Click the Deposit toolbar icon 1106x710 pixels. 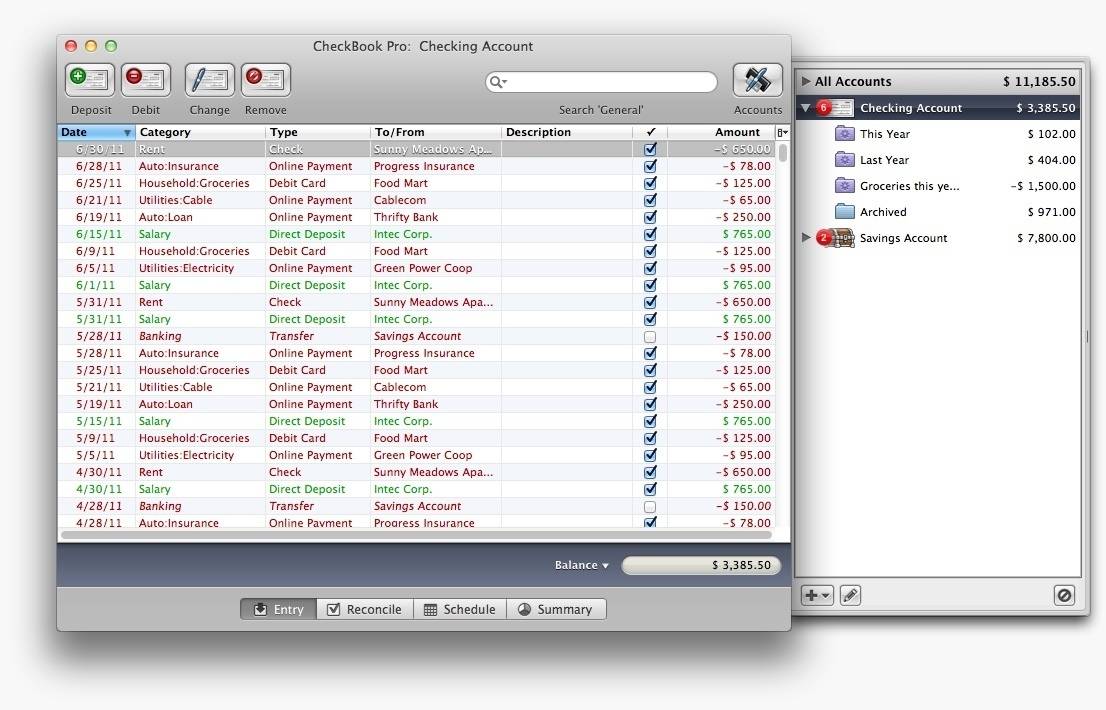click(x=90, y=80)
